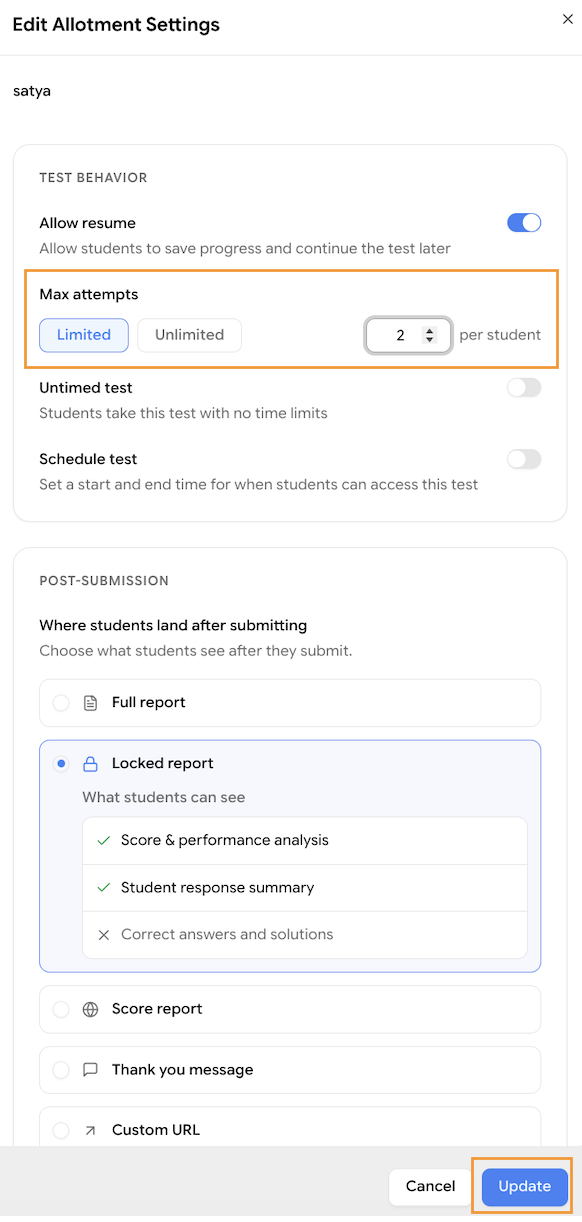
Task: Decrease max attempts with down arrow
Action: point(430,340)
